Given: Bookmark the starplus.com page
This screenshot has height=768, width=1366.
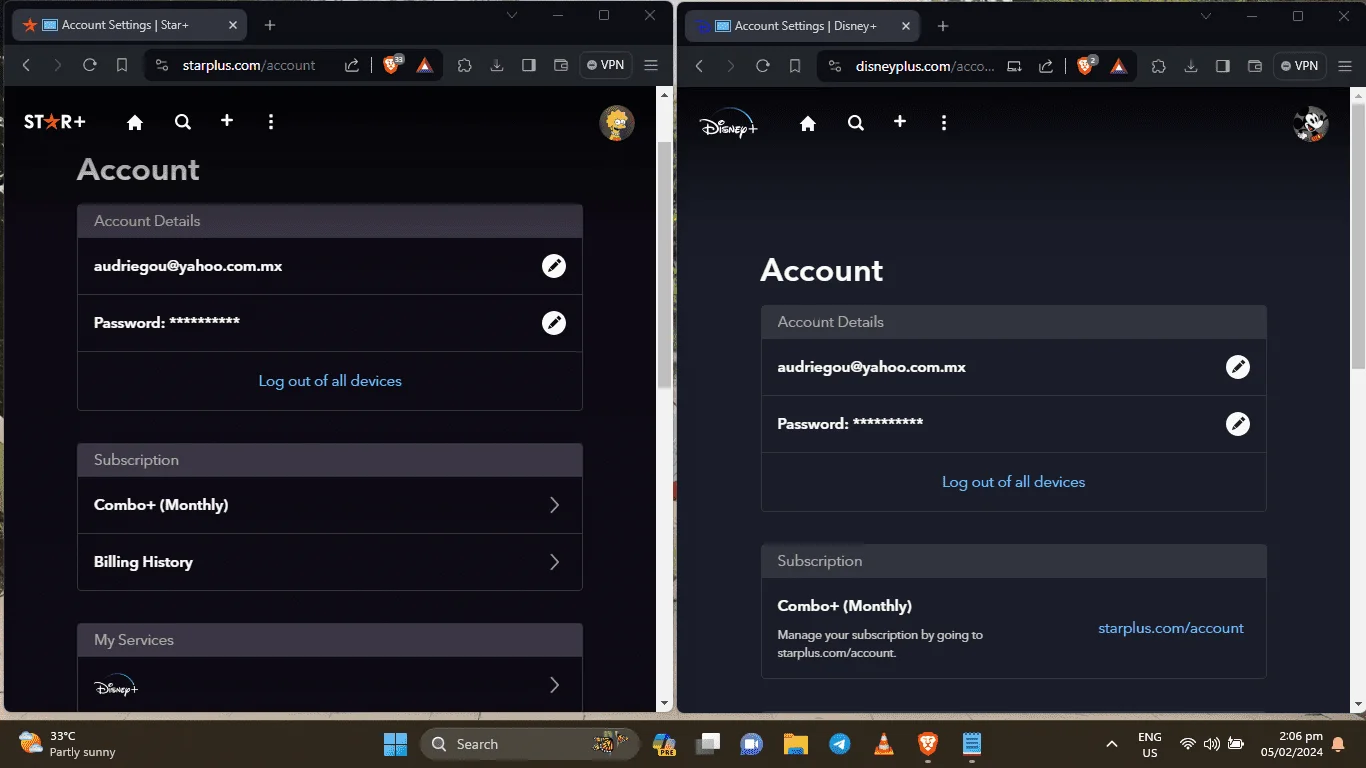Looking at the screenshot, I should pos(121,65).
